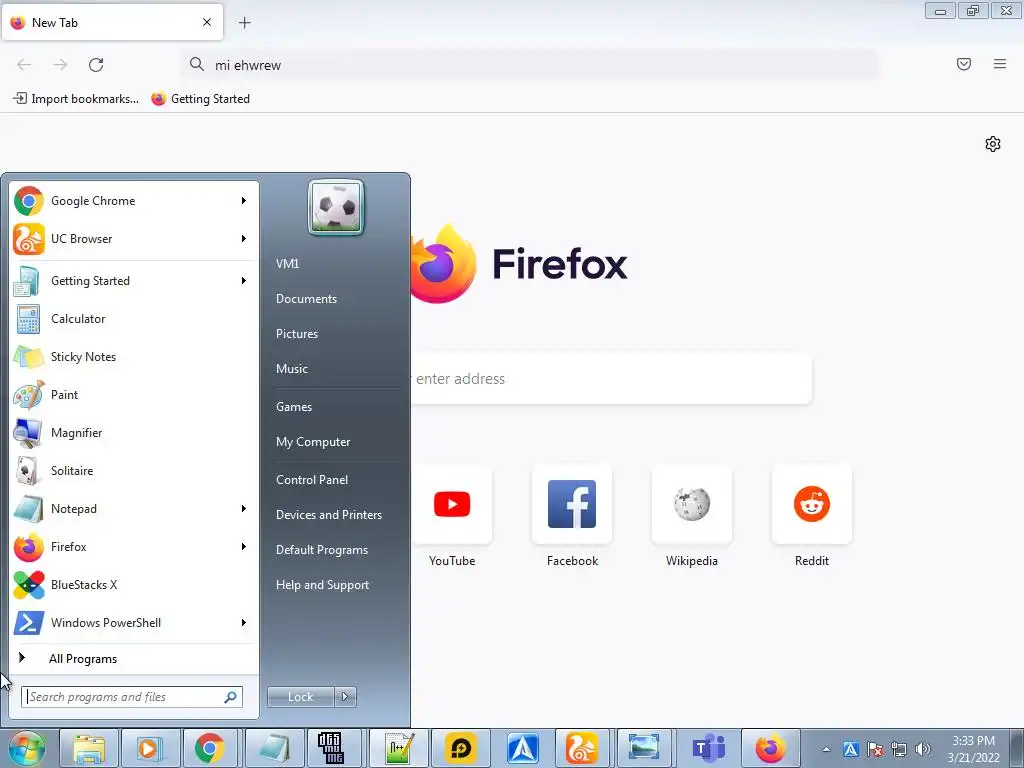The width and height of the screenshot is (1024, 768).
Task: Click the new tab page search field
Action: click(611, 379)
